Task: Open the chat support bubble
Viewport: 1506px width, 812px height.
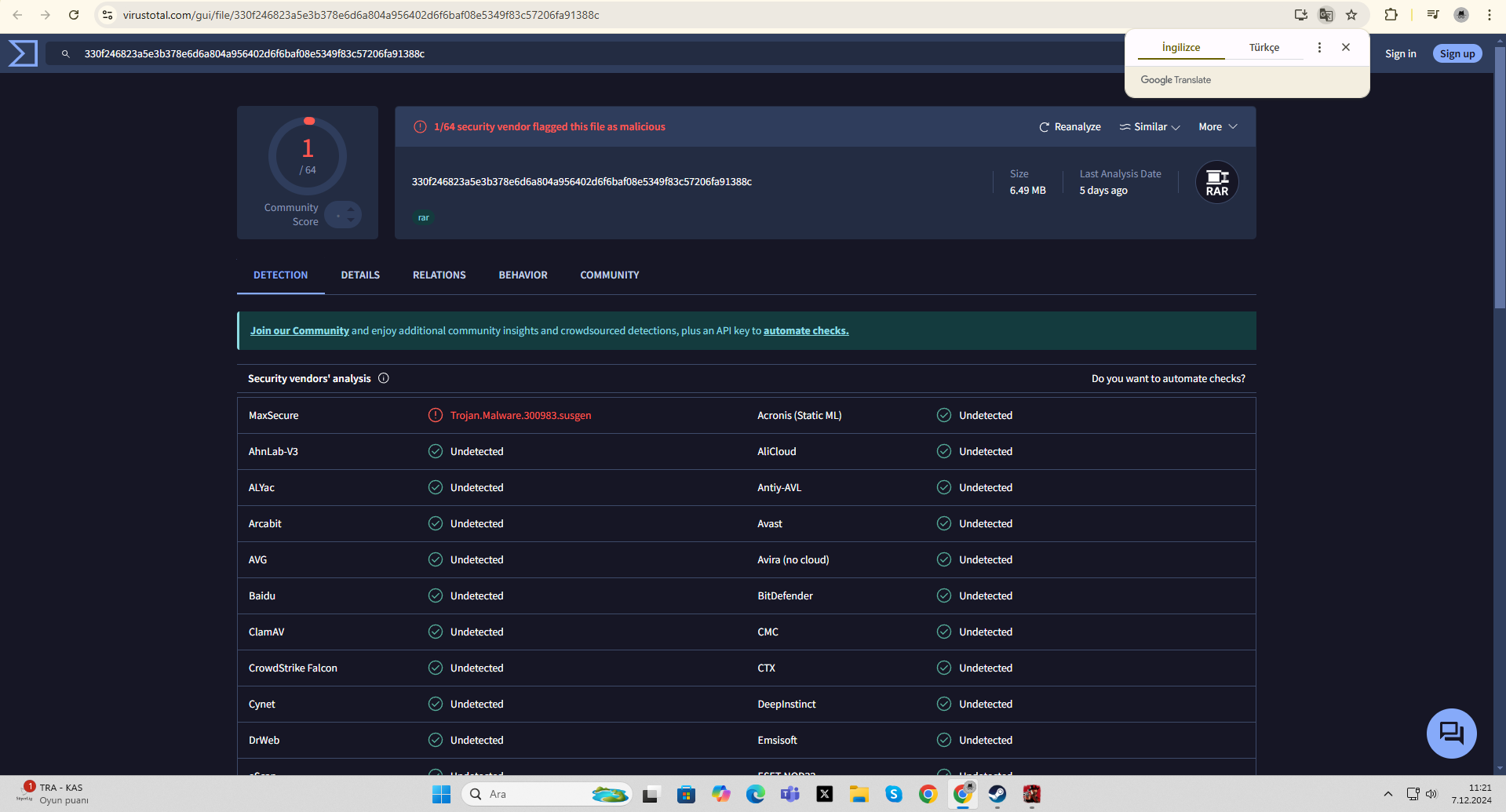Action: coord(1451,734)
